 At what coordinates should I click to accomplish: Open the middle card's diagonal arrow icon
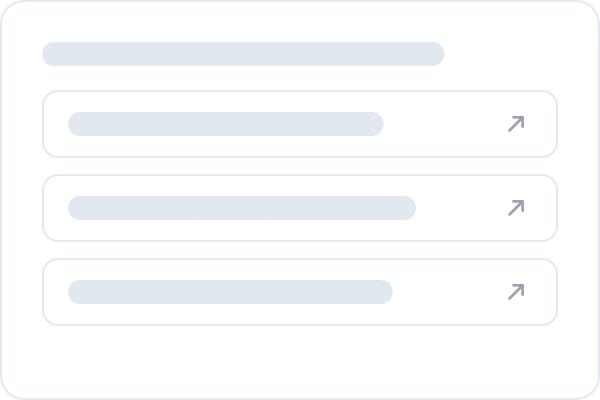point(516,208)
